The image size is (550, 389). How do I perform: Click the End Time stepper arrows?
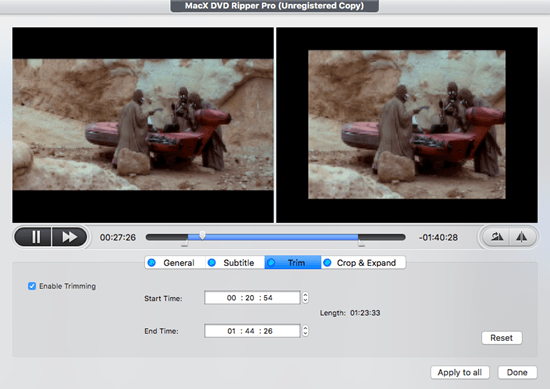305,331
